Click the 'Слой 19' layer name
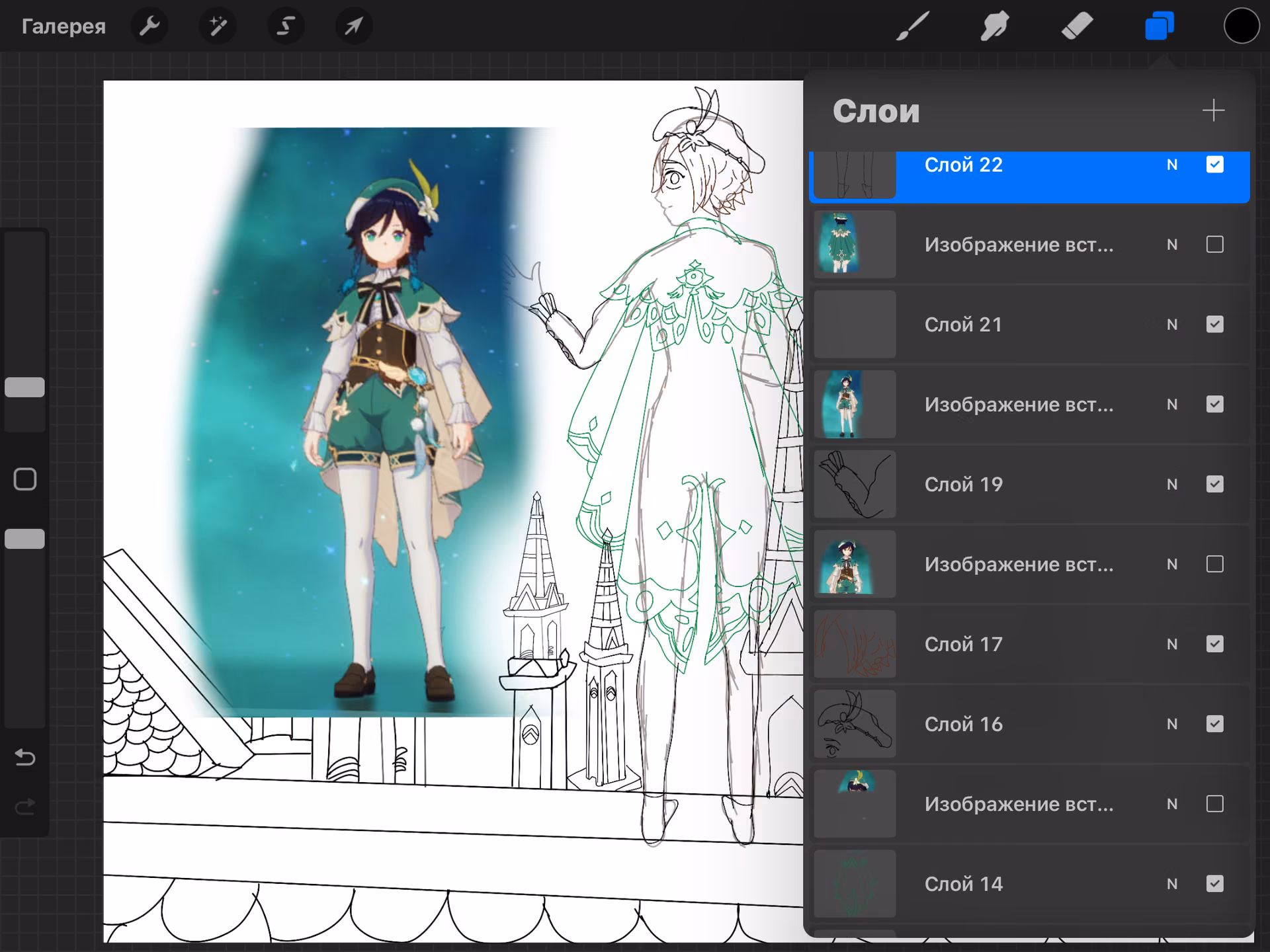This screenshot has width=1270, height=952. click(964, 485)
